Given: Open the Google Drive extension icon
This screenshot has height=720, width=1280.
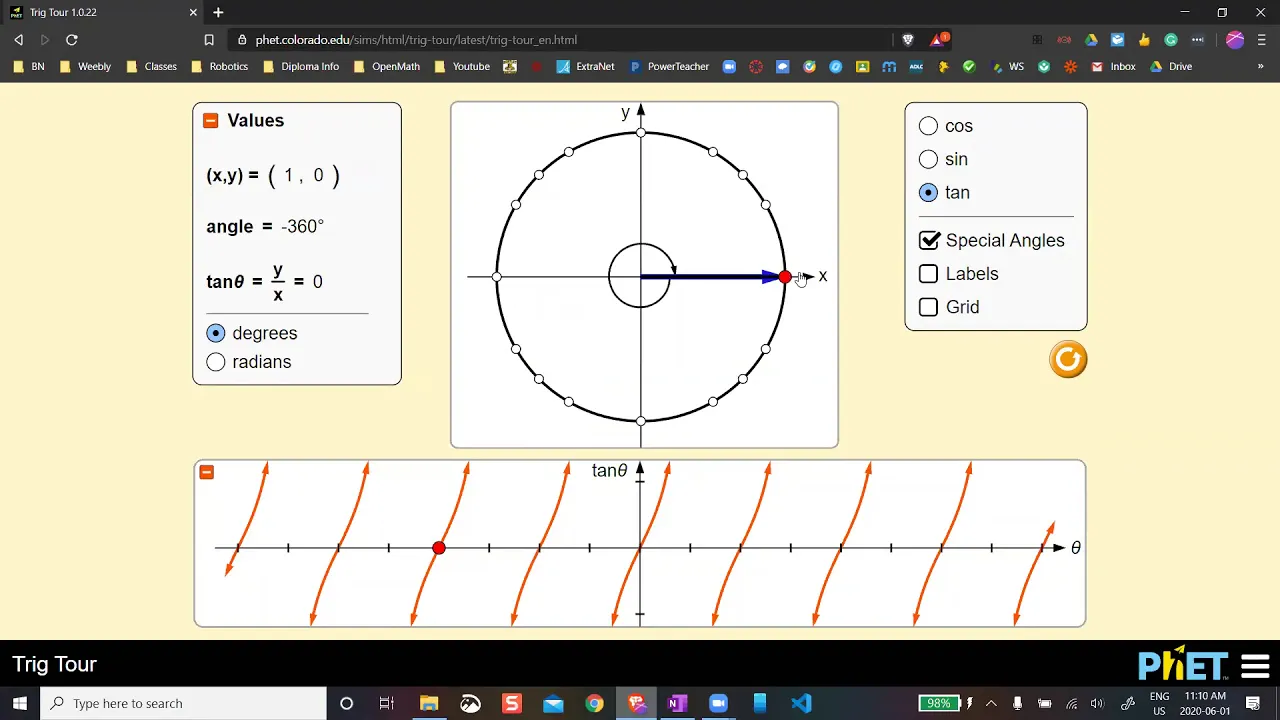Looking at the screenshot, I should [1091, 40].
